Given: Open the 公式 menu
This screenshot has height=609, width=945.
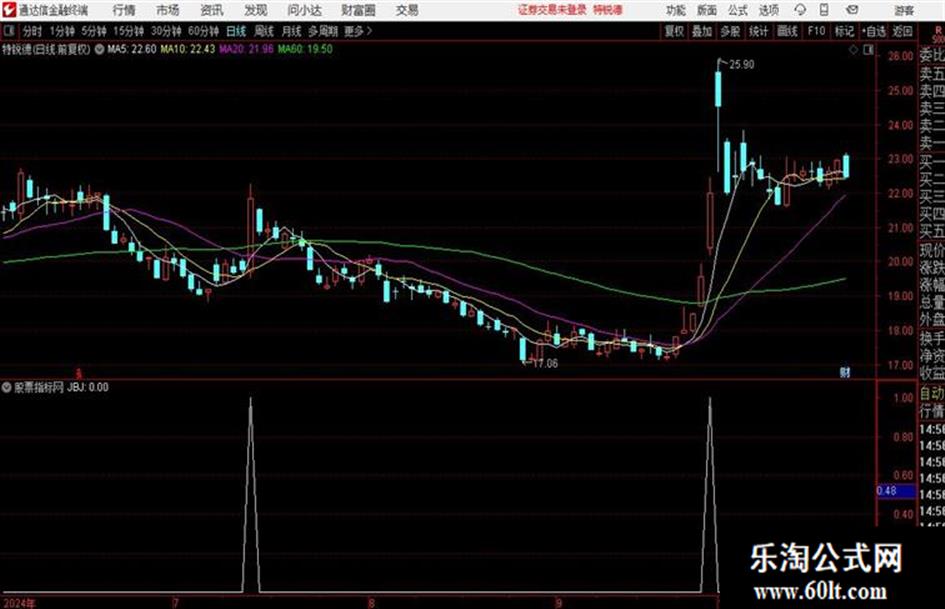Looking at the screenshot, I should tap(738, 10).
